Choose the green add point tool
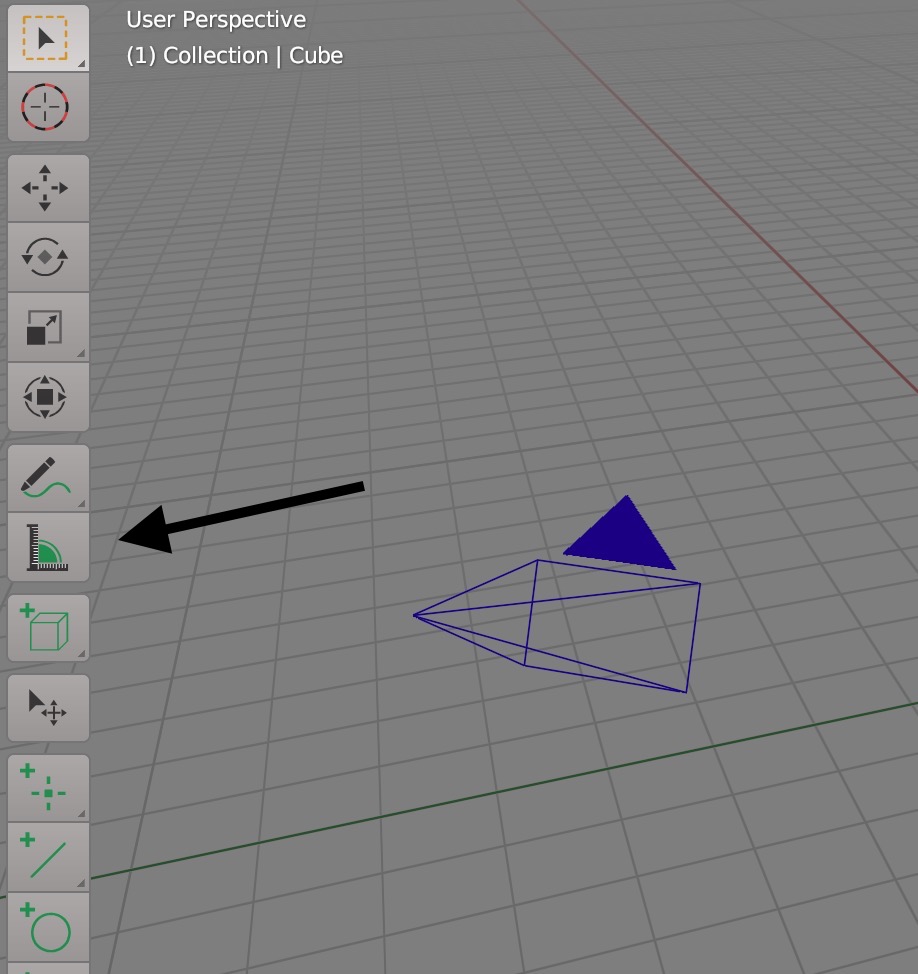Viewport: 918px width, 974px height. pos(47,788)
